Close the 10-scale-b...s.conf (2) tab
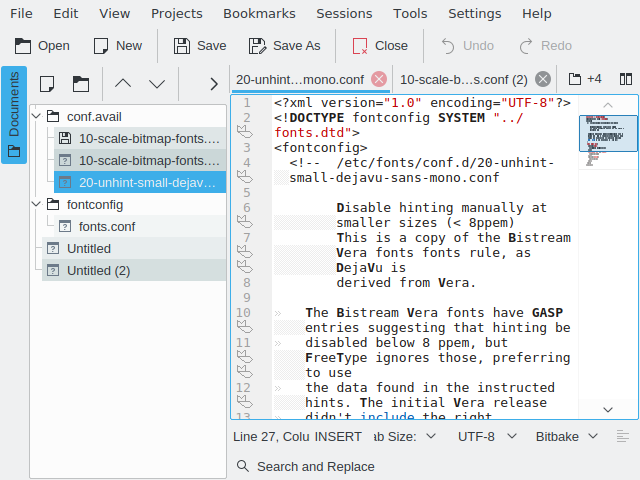640x480 pixels. (x=543, y=79)
